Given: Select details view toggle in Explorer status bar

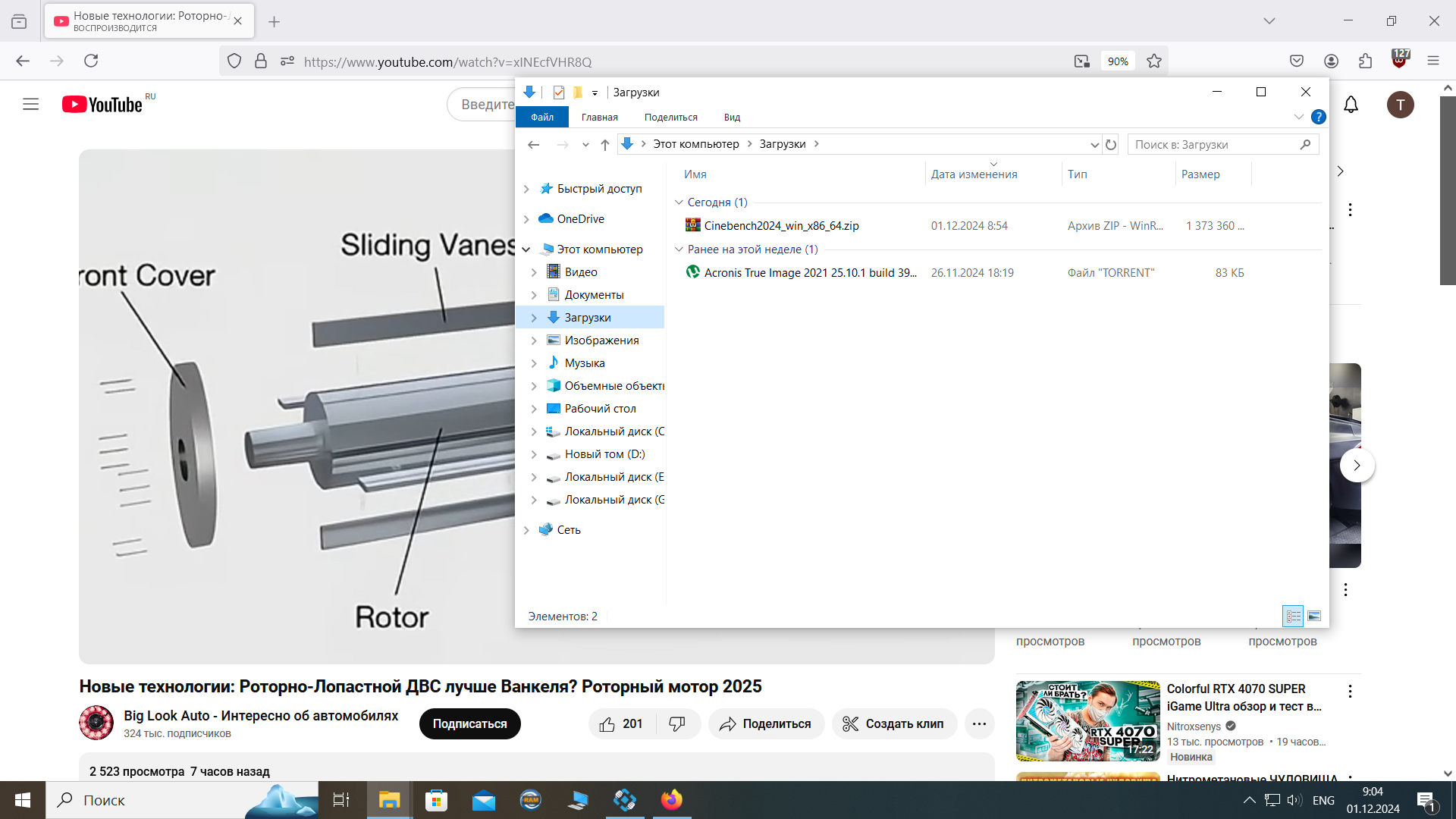Looking at the screenshot, I should point(1293,616).
